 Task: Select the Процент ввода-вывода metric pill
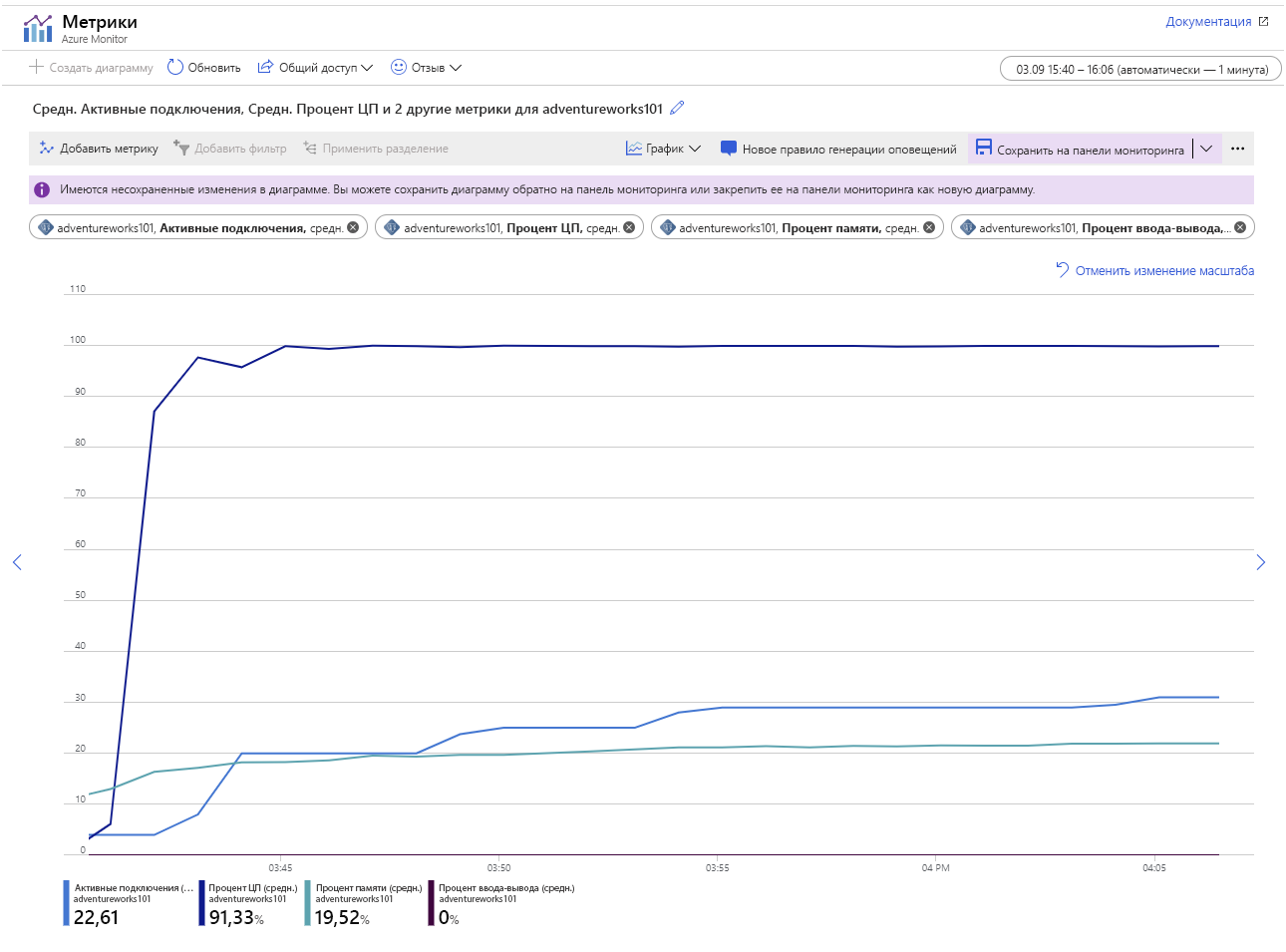coord(1103,227)
